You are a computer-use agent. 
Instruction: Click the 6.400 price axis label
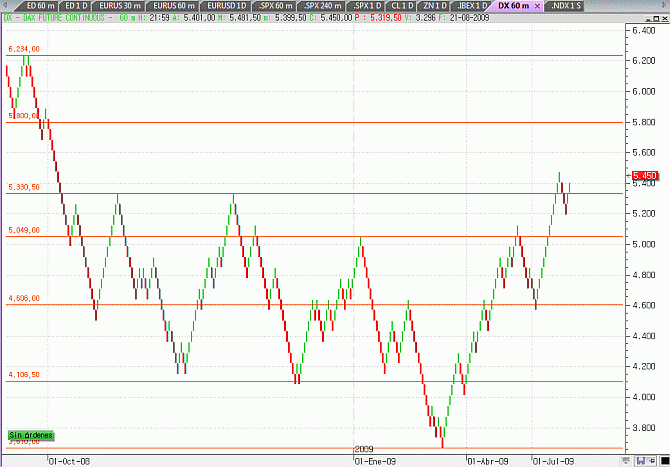[x=644, y=30]
